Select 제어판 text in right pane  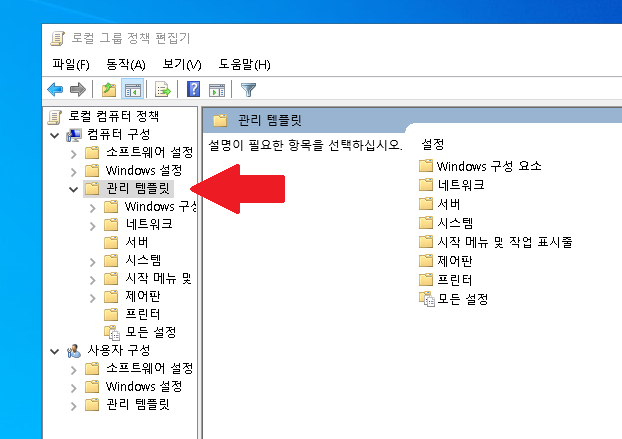pos(455,261)
